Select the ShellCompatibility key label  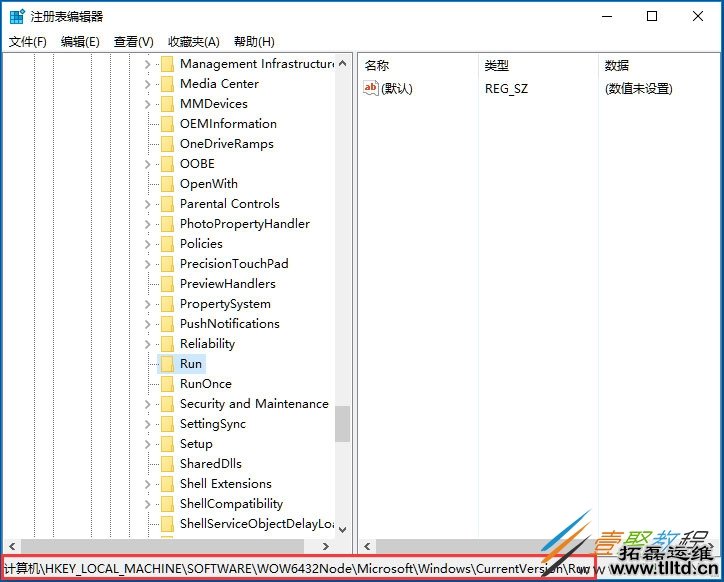pyautogui.click(x=231, y=504)
